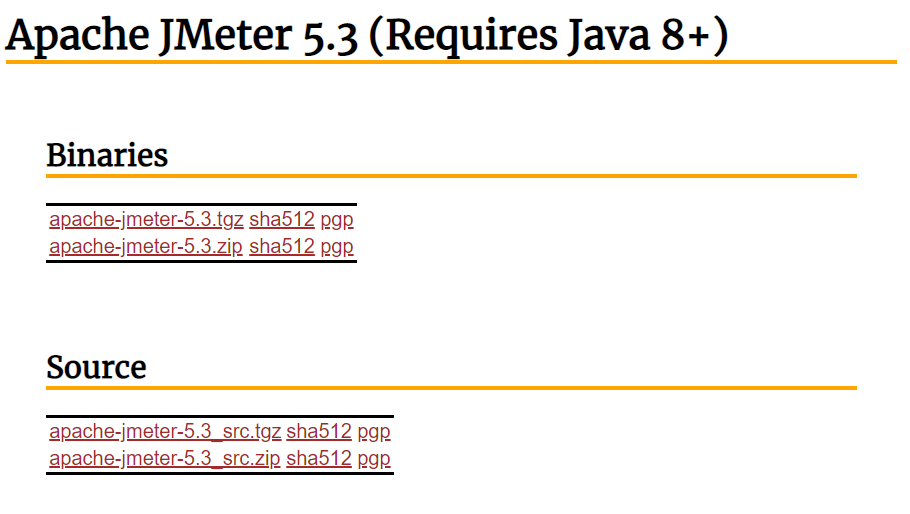This screenshot has width=910, height=514.
Task: Click the Binaries section heading
Action: pyautogui.click(x=107, y=156)
